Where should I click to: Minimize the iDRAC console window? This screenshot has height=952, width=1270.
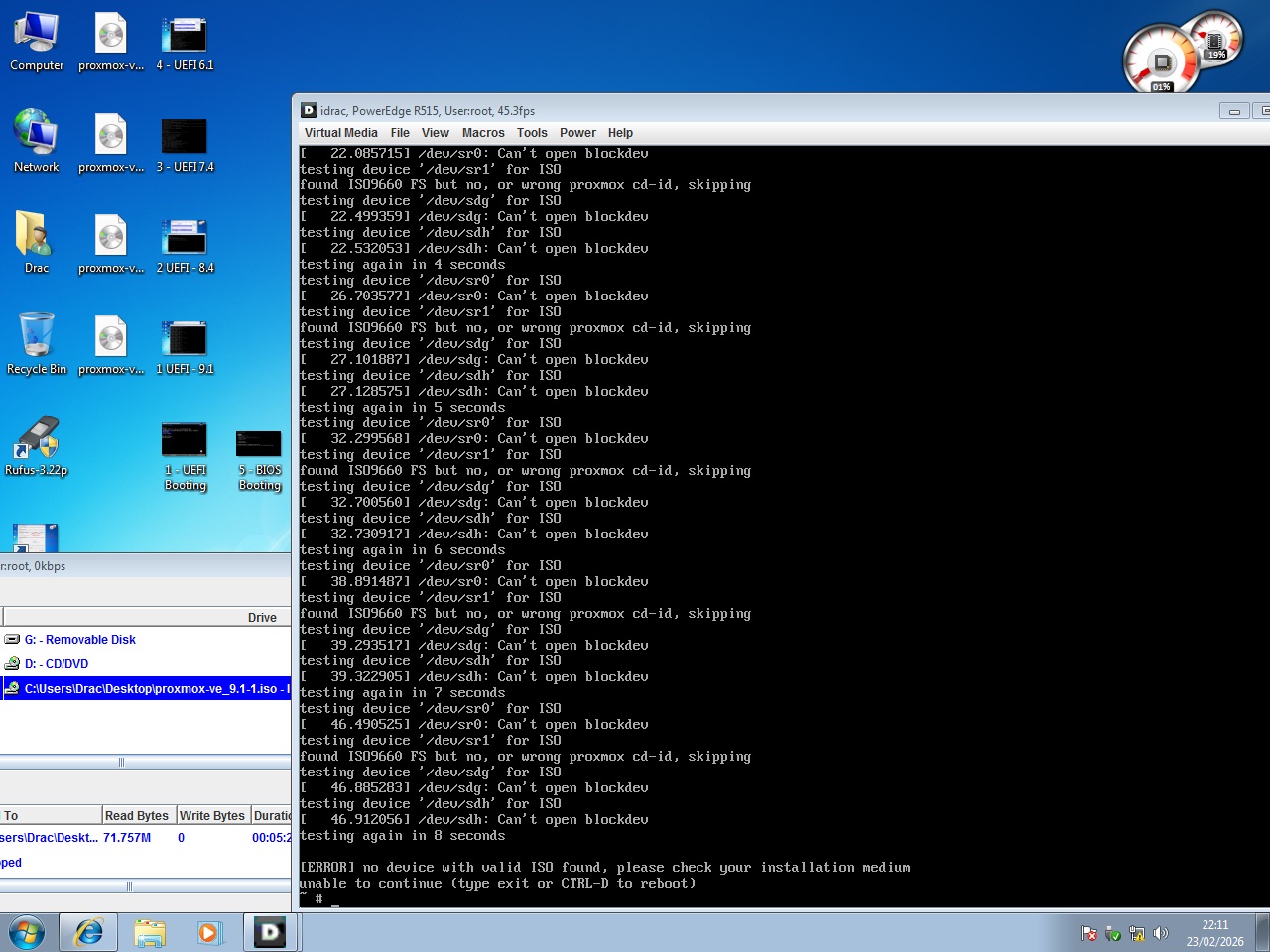1234,111
